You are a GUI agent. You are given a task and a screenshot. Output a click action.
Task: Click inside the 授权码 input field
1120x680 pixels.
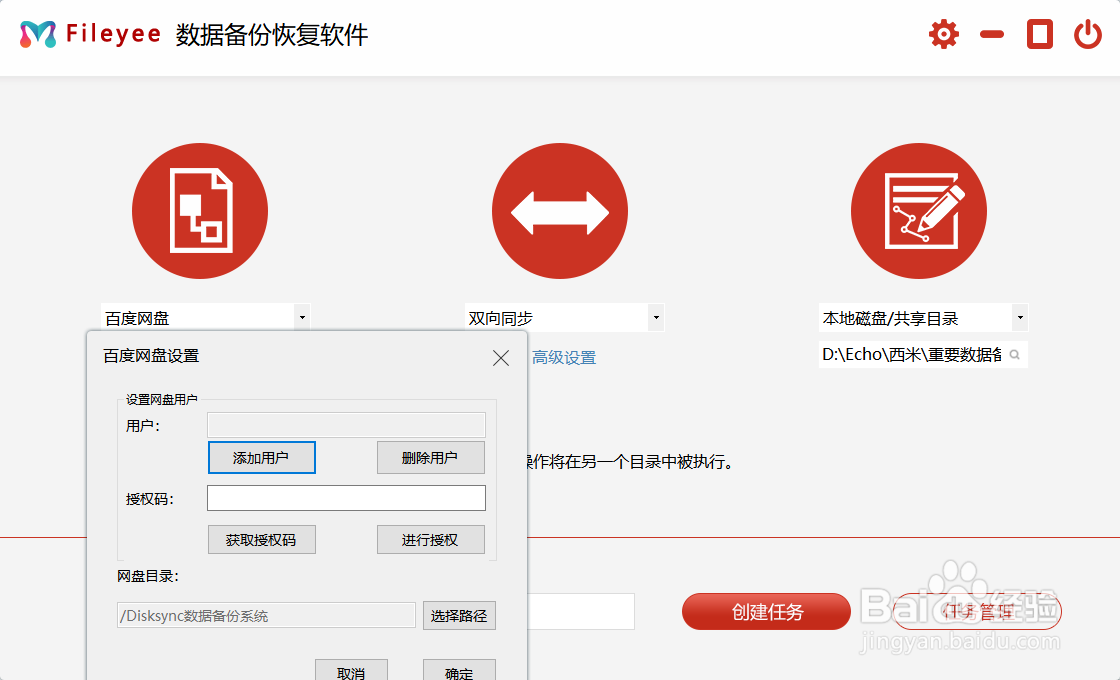pos(346,497)
